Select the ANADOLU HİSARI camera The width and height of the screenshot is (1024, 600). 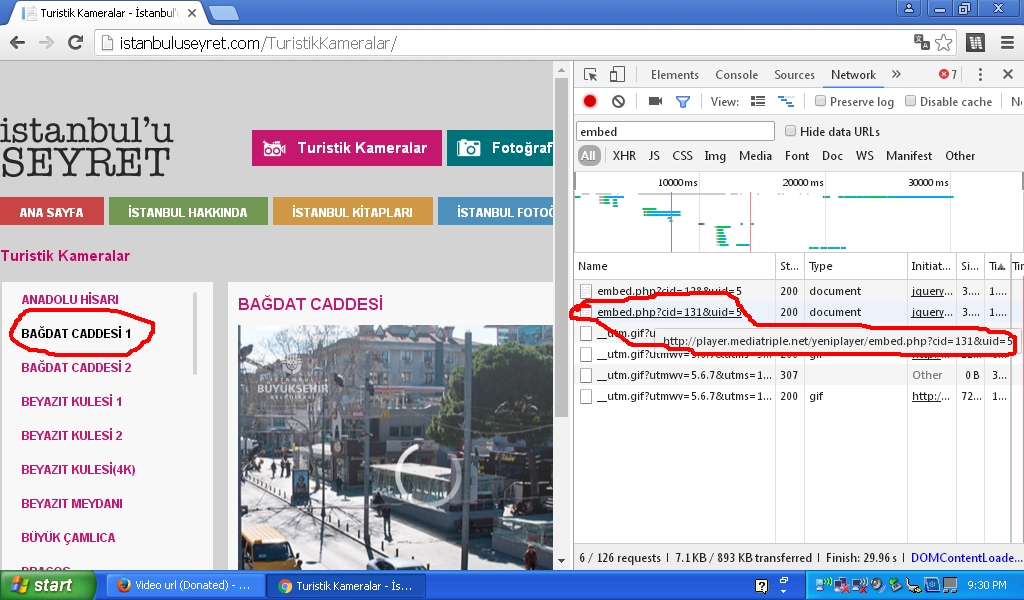click(x=70, y=300)
